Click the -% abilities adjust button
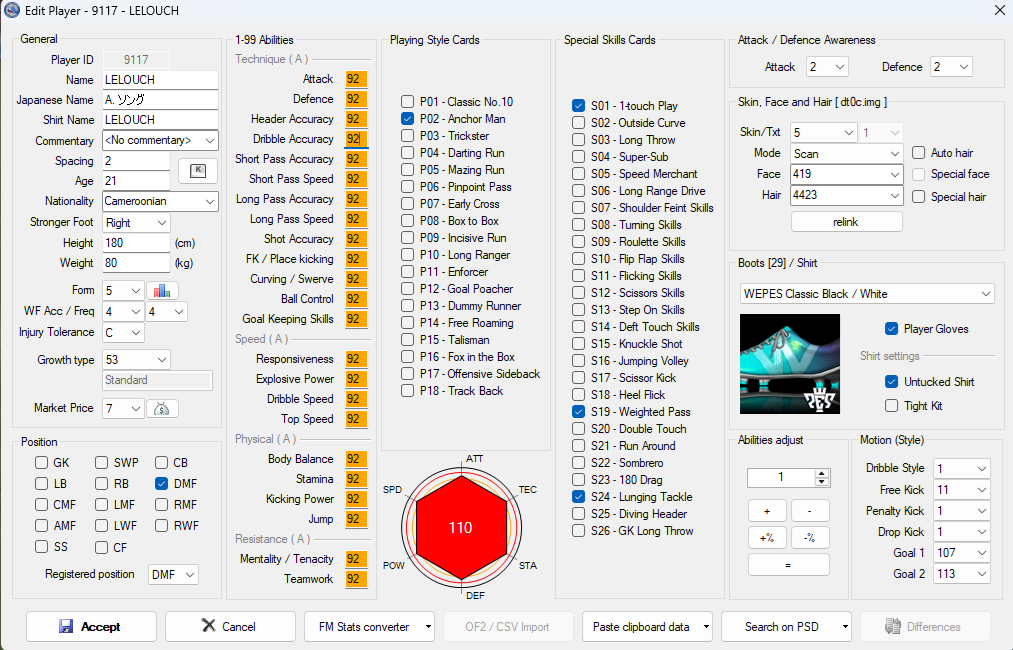The width and height of the screenshot is (1013, 650). point(809,538)
